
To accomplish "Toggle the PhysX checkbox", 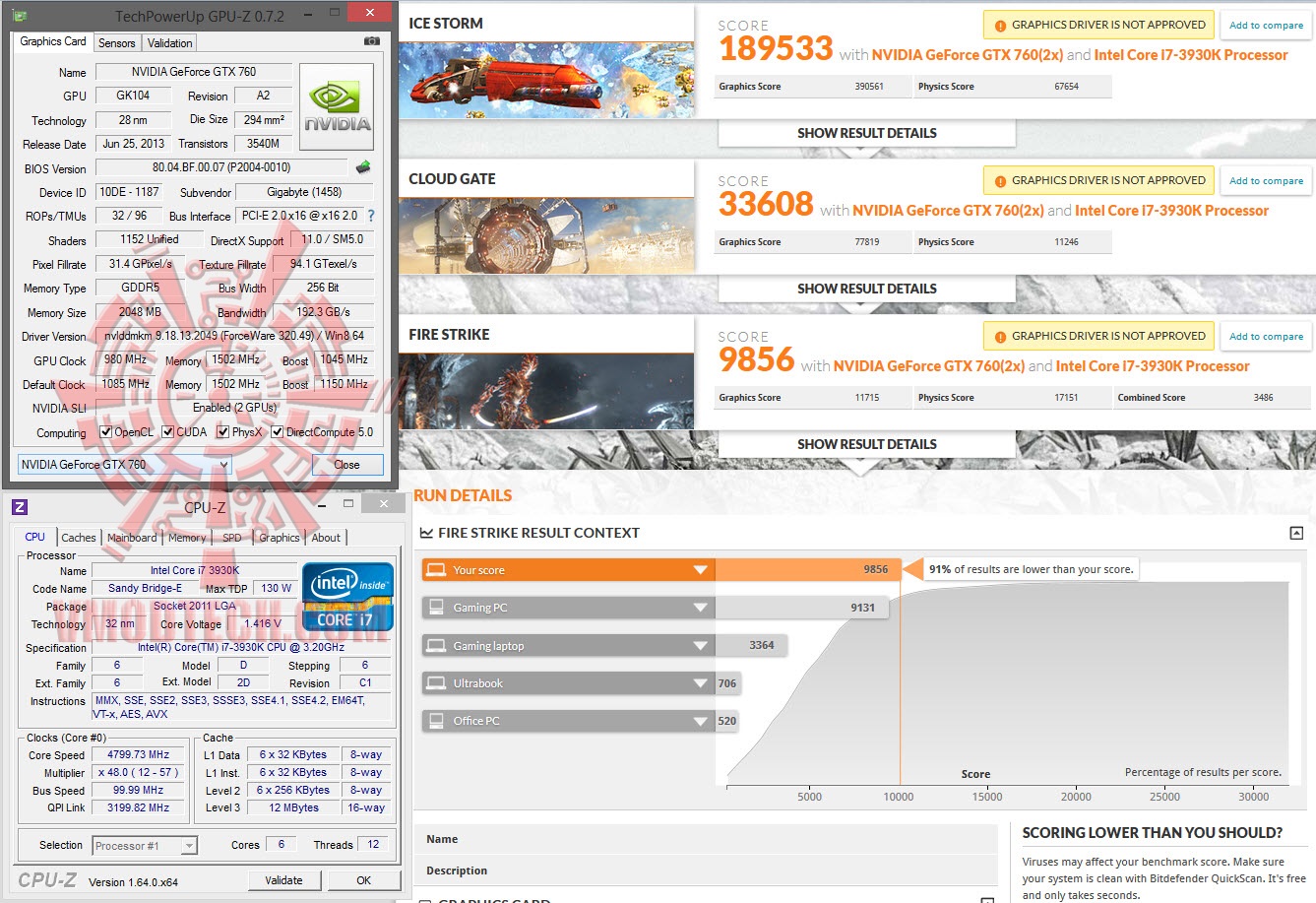I will [223, 432].
